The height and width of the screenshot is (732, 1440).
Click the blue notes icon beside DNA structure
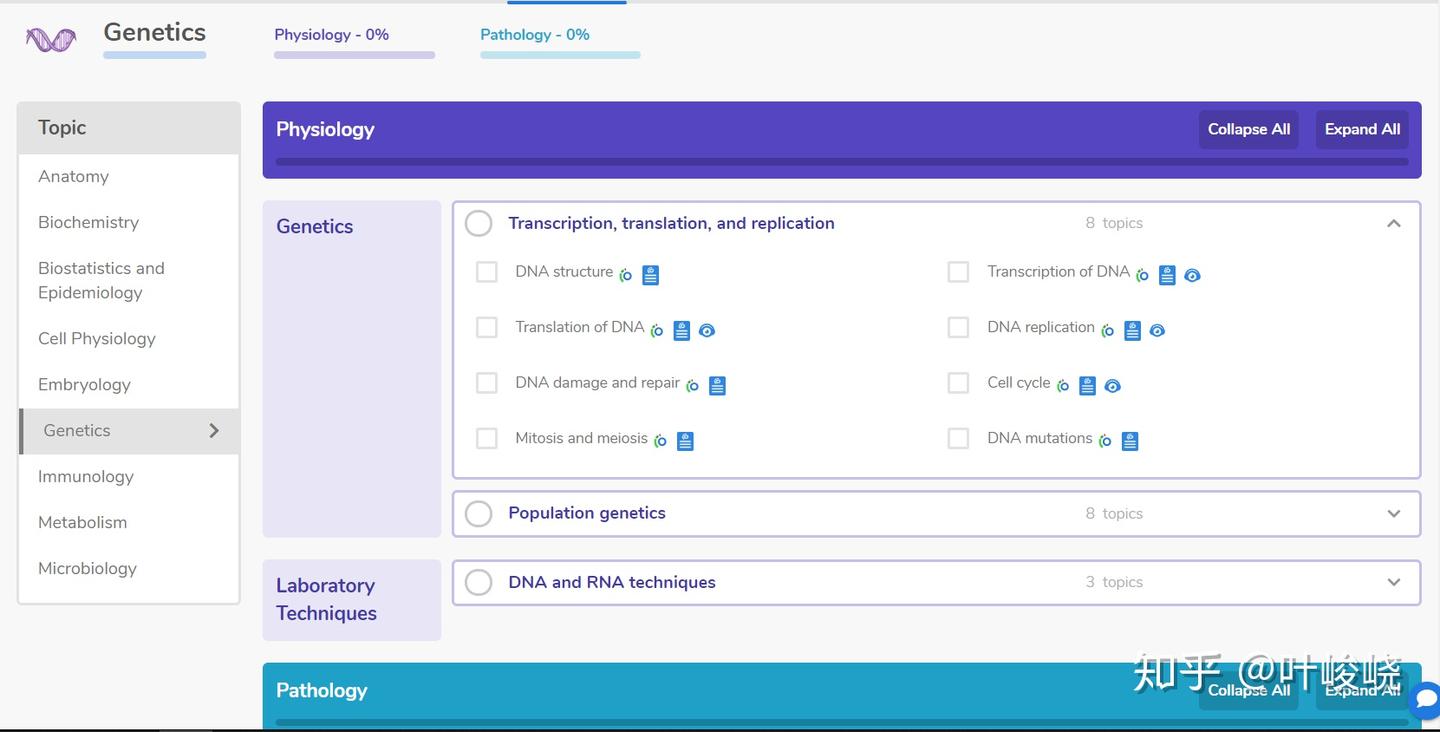coord(650,275)
